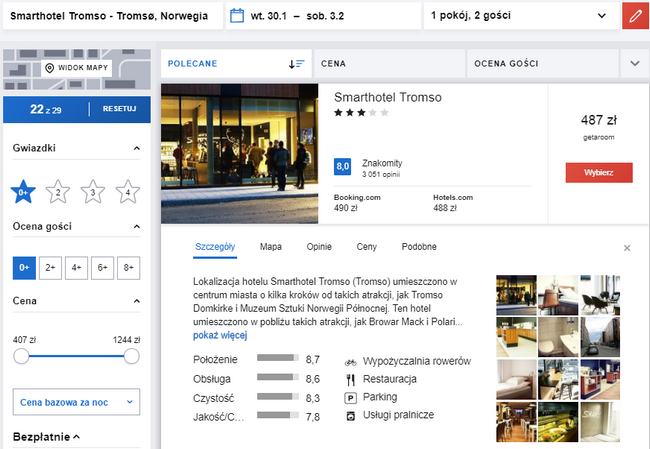
Task: Click the 487 zł getaroom price
Action: 599,126
